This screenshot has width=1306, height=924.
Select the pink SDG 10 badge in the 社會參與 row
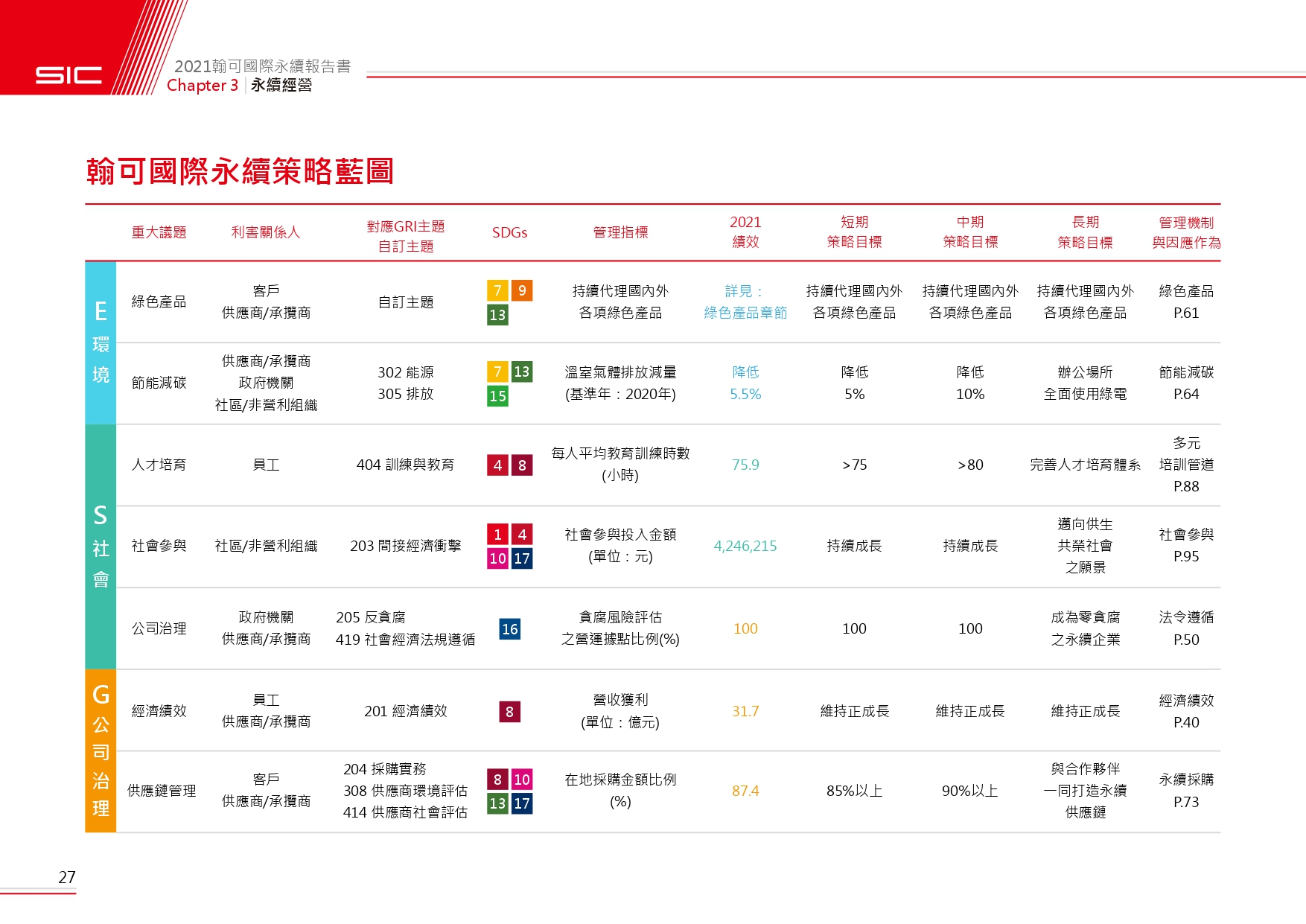click(497, 558)
